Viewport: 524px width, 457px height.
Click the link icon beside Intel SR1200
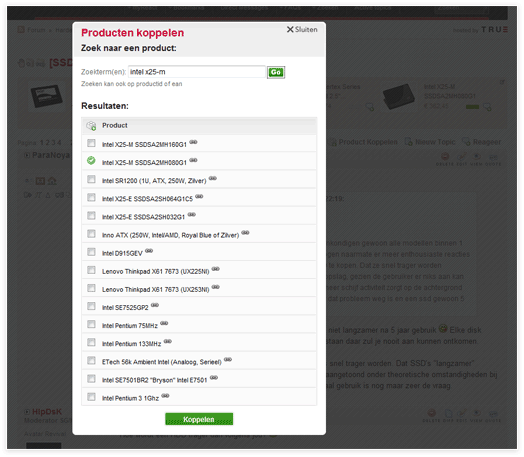213,178
